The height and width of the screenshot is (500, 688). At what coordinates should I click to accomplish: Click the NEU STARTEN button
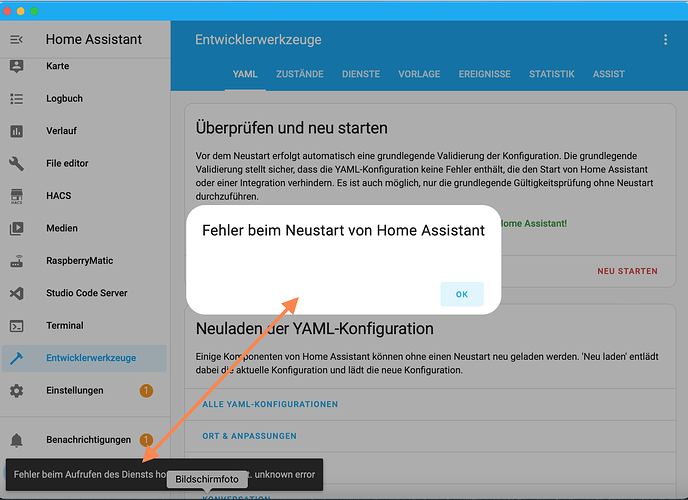tap(627, 271)
